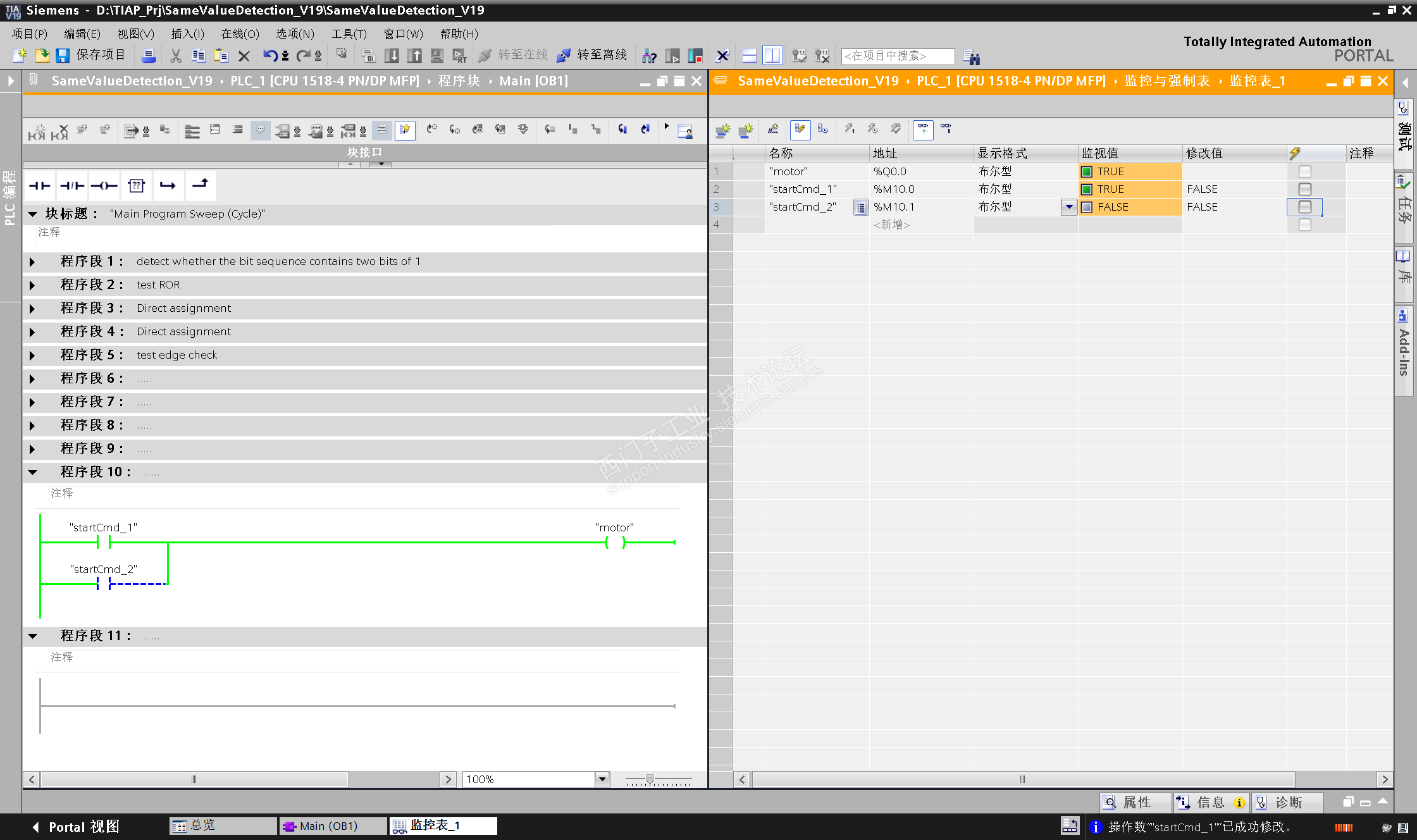The height and width of the screenshot is (840, 1417).
Task: Tick the modify checkbox for motor
Action: click(x=1304, y=171)
